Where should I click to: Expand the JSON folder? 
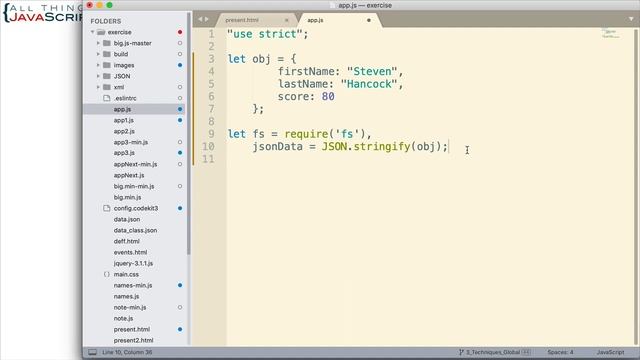point(98,76)
